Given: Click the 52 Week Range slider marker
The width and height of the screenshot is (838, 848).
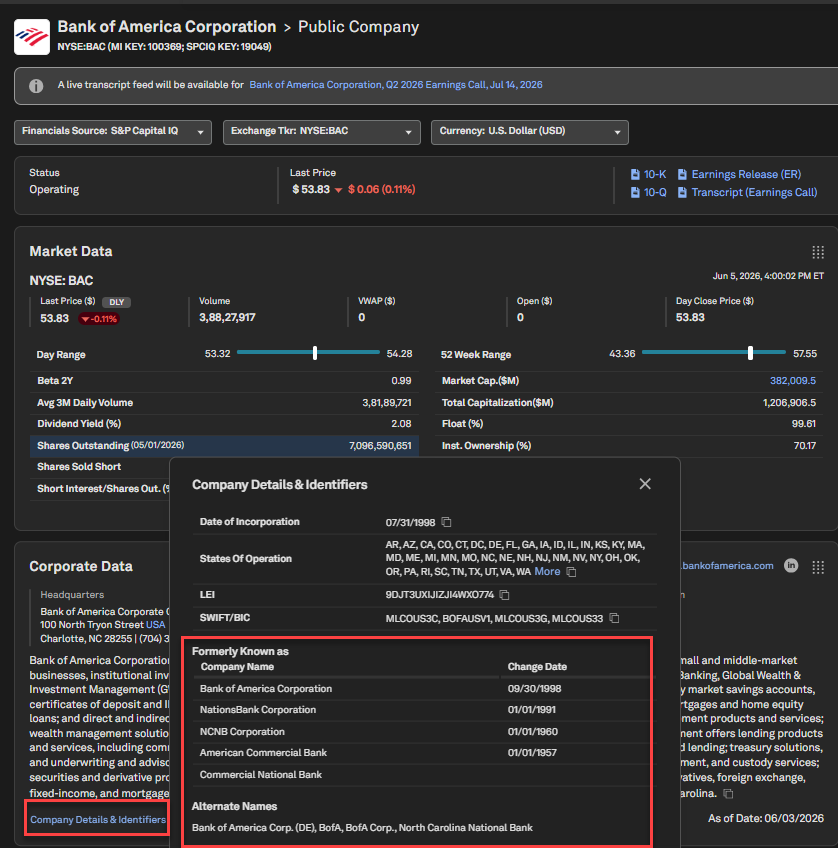Looking at the screenshot, I should point(750,353).
